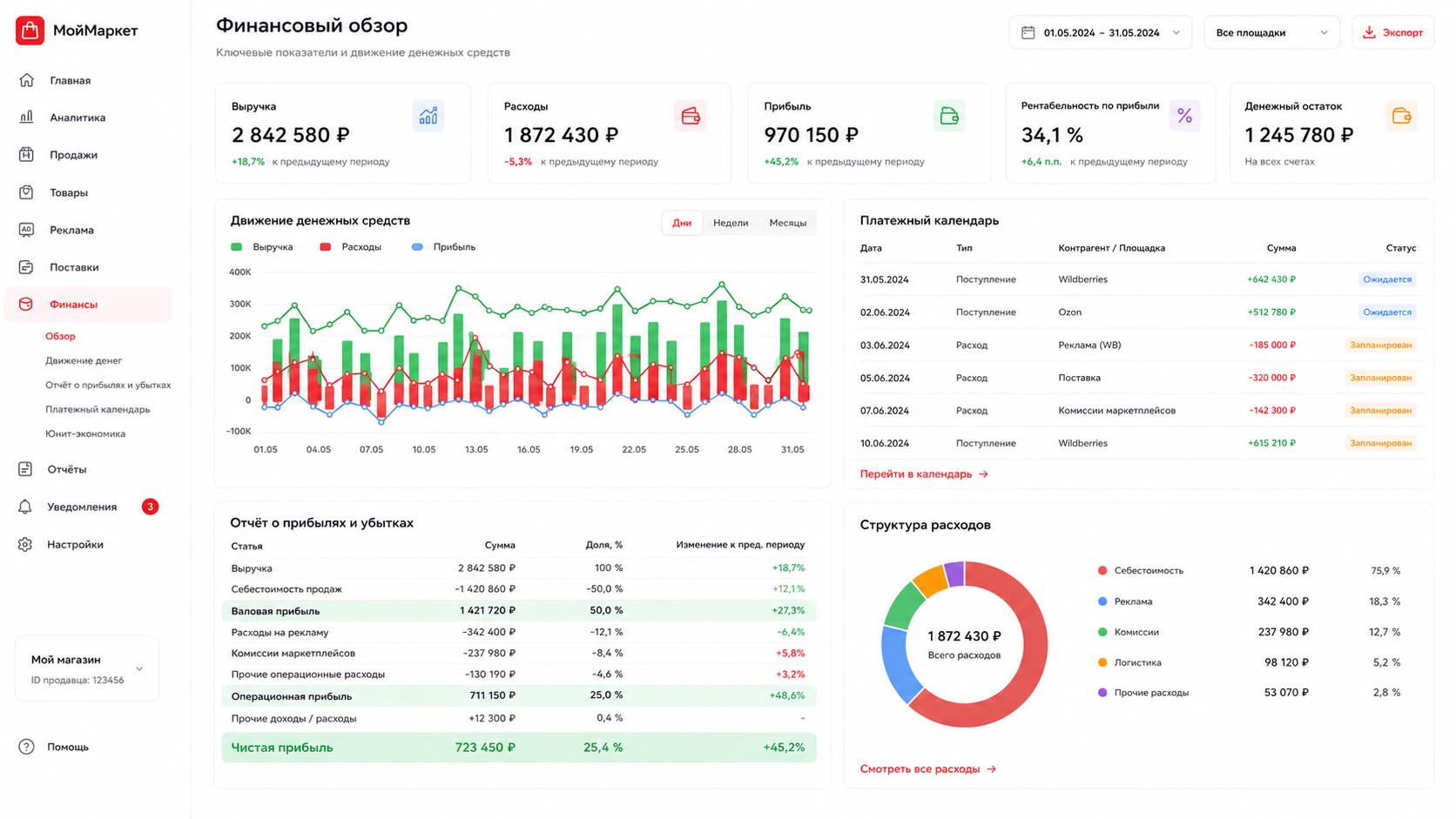The height and width of the screenshot is (819, 1456).
Task: Click the Рентабельность percent icon
Action: 1184,116
